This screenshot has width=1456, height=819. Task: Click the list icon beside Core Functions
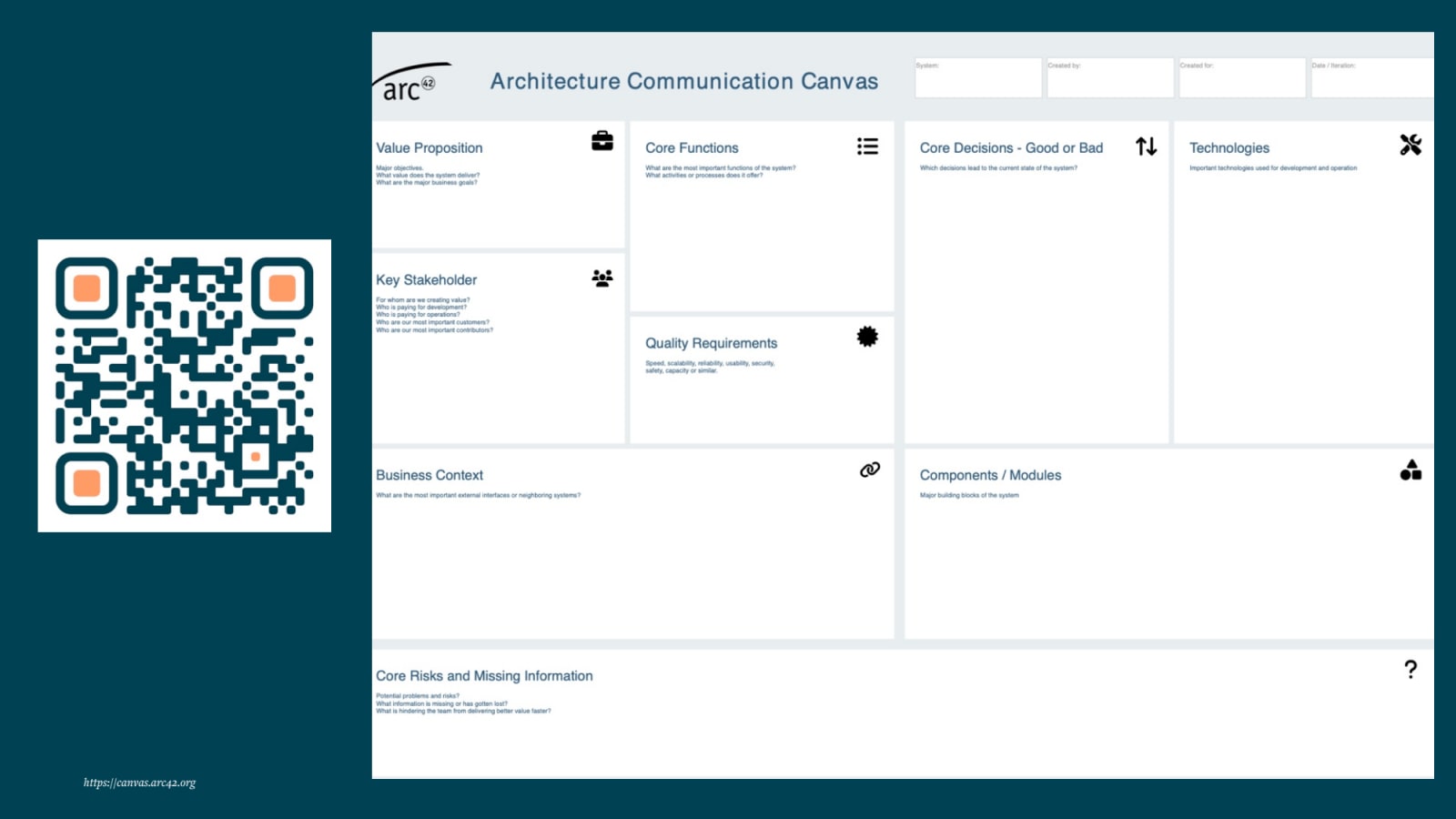click(867, 147)
